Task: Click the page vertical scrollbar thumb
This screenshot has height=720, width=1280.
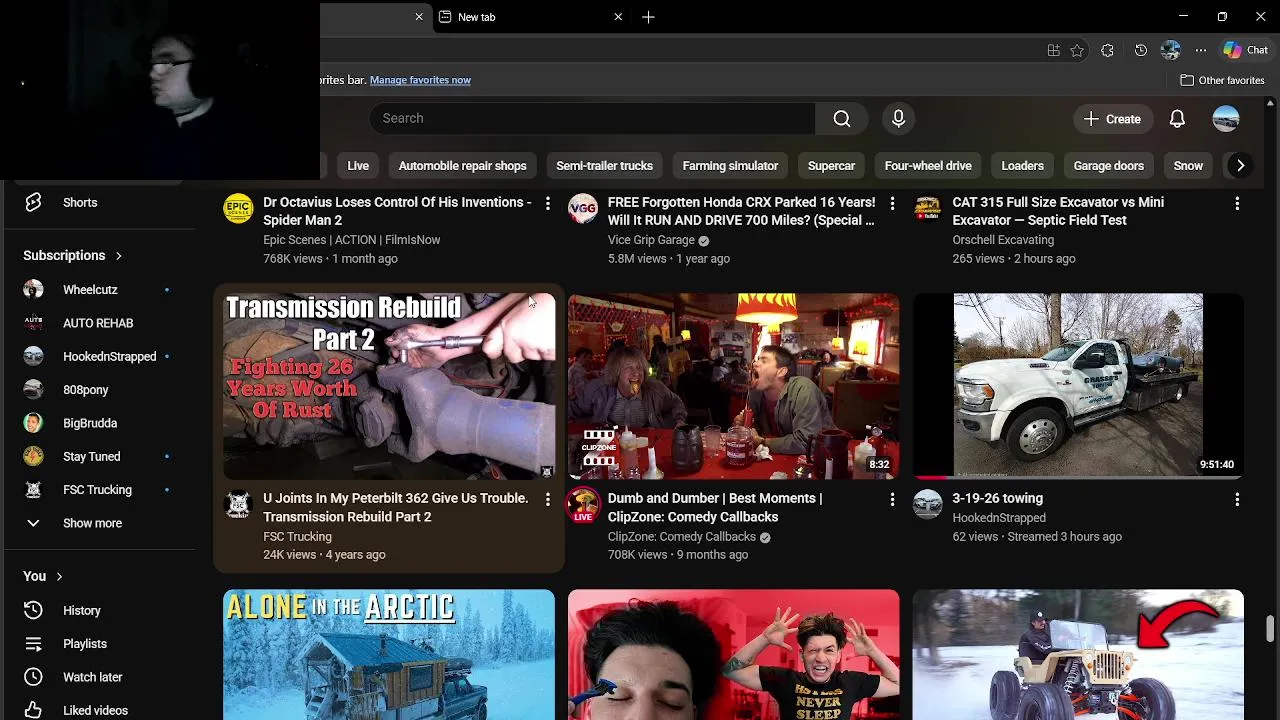Action: click(x=1271, y=629)
